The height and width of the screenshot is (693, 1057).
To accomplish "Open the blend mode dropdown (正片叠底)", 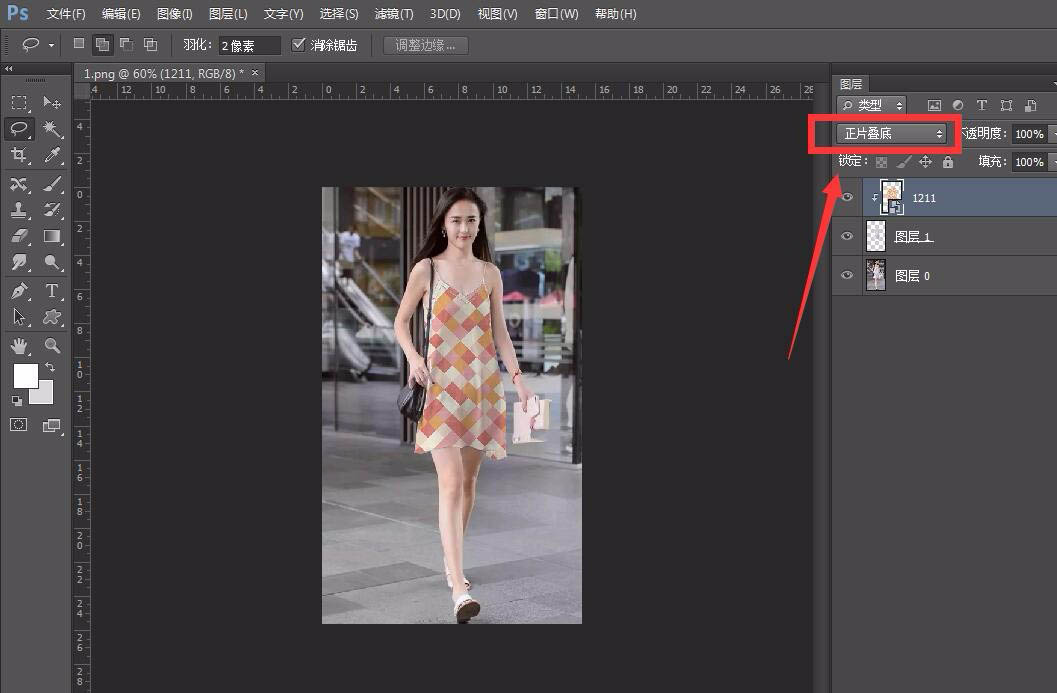I will [x=891, y=133].
